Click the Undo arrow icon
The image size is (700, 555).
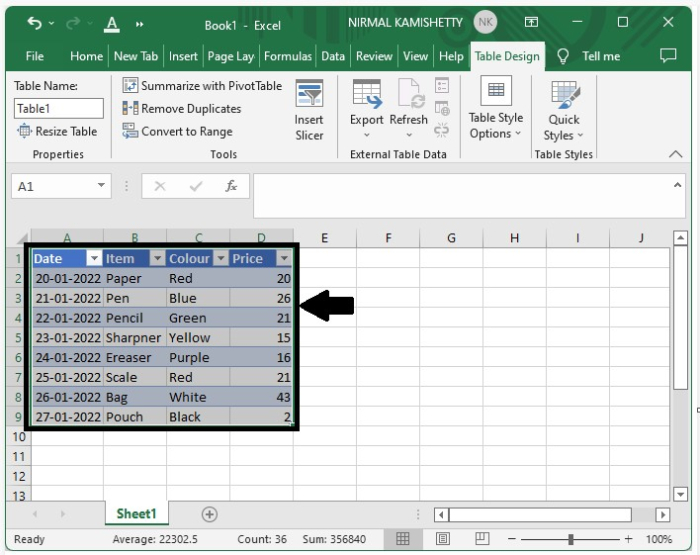[34, 22]
